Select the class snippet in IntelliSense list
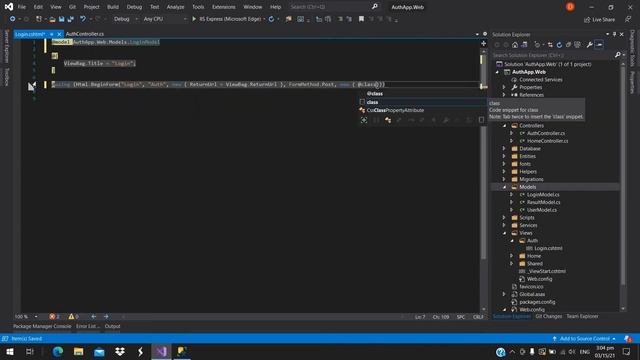The width and height of the screenshot is (640, 360). click(x=422, y=102)
